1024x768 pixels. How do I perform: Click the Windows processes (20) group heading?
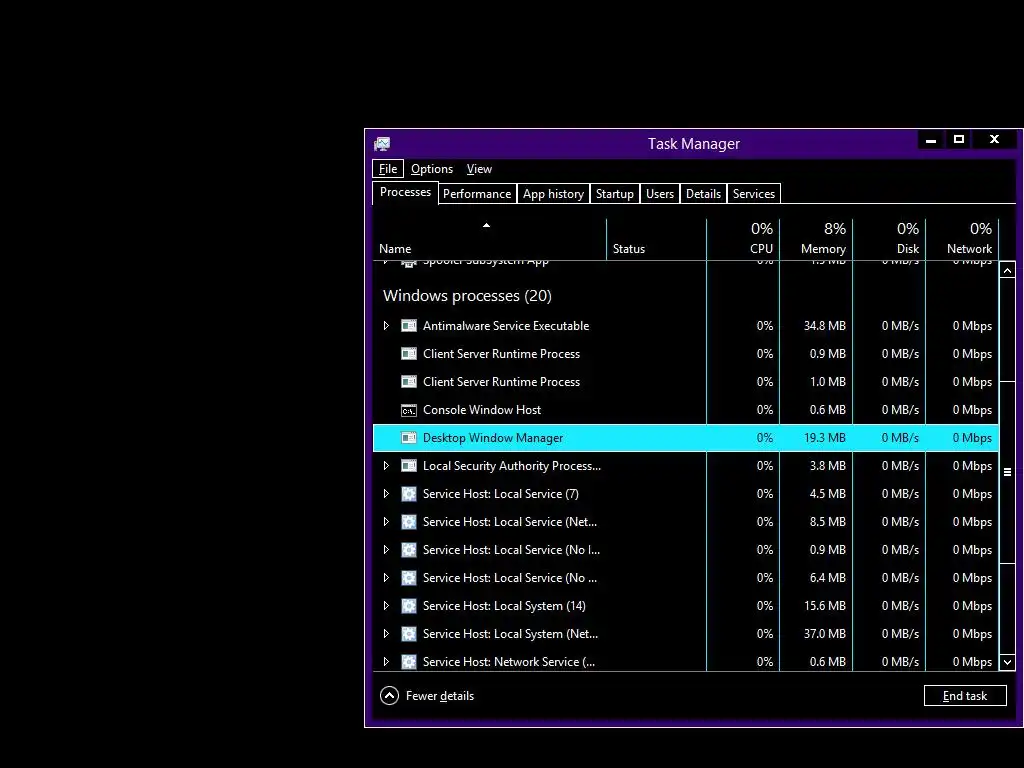(x=467, y=296)
